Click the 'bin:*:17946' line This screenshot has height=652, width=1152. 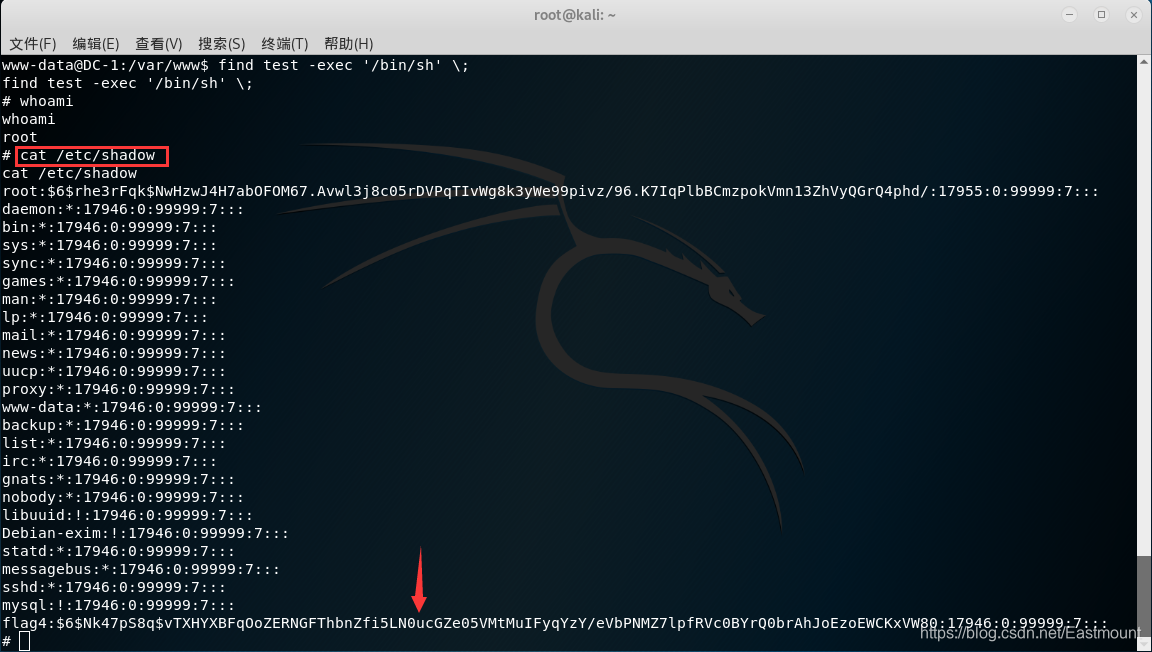tap(109, 227)
